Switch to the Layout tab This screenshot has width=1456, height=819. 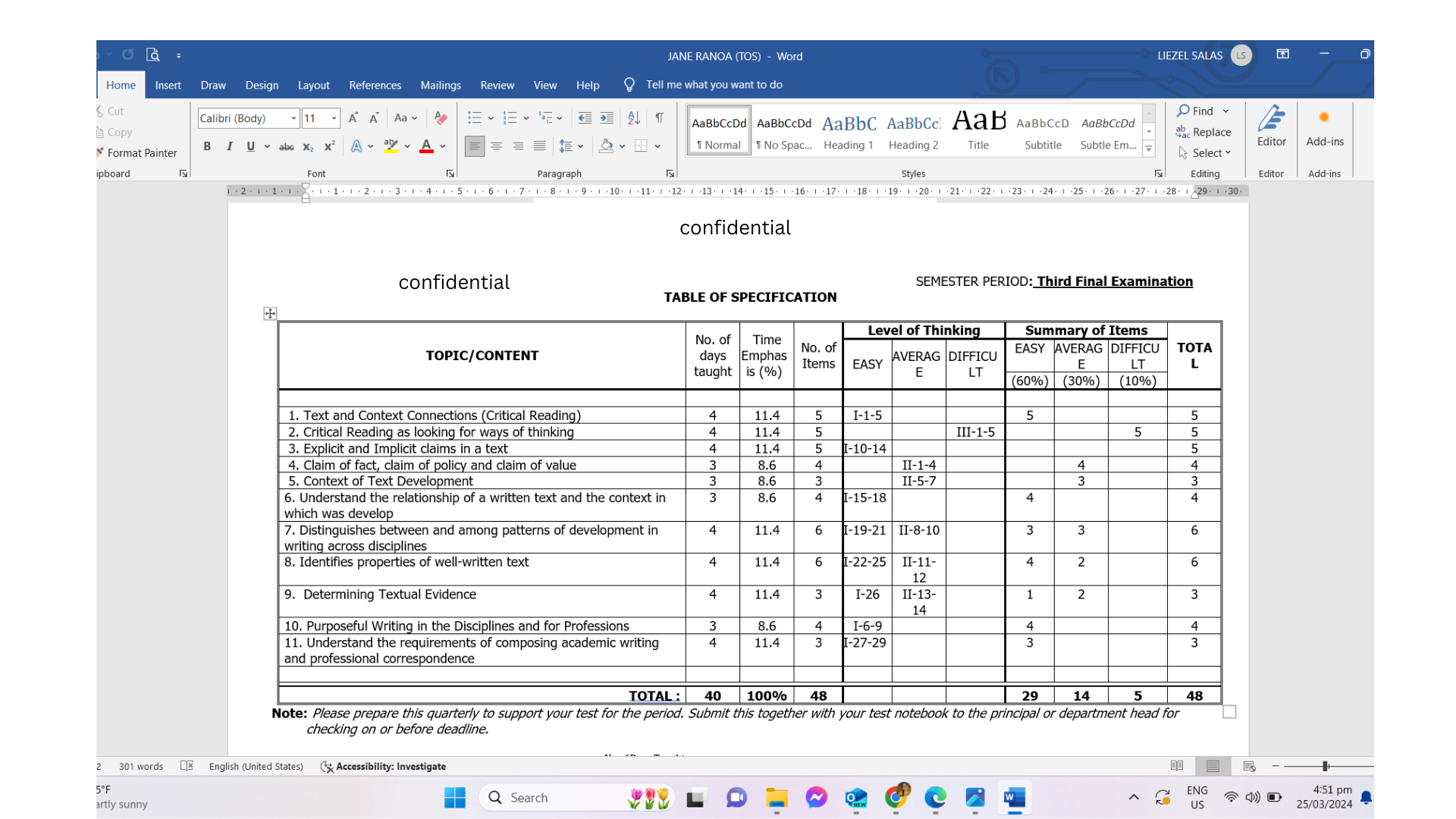point(313,85)
